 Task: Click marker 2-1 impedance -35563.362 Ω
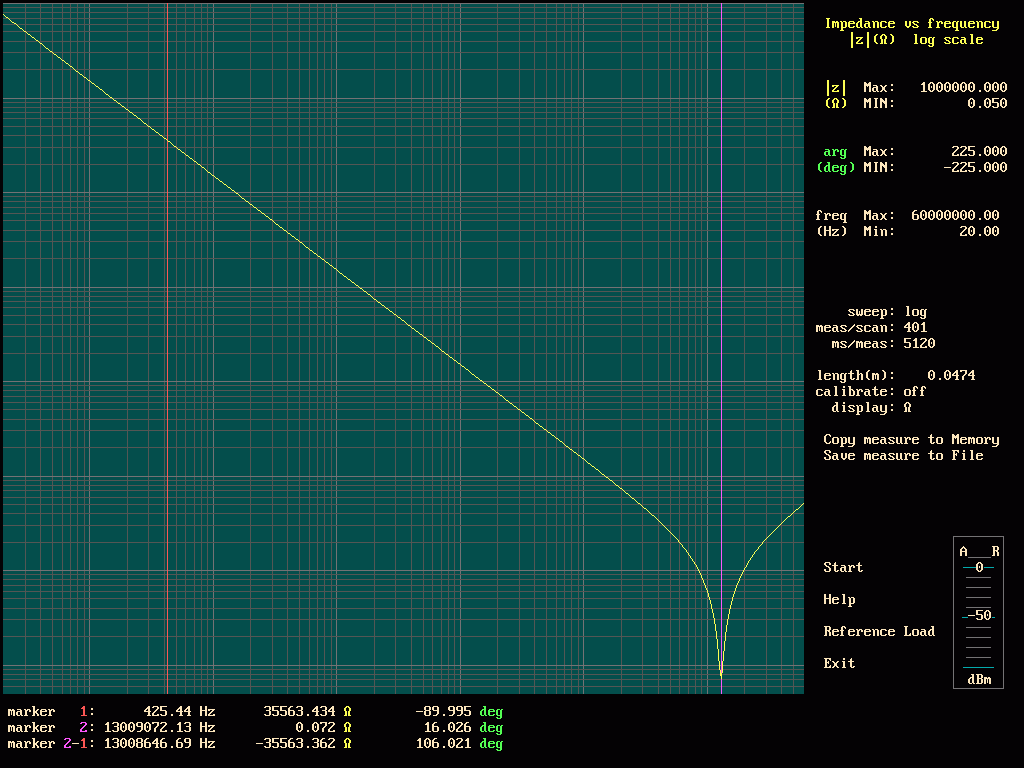point(303,743)
